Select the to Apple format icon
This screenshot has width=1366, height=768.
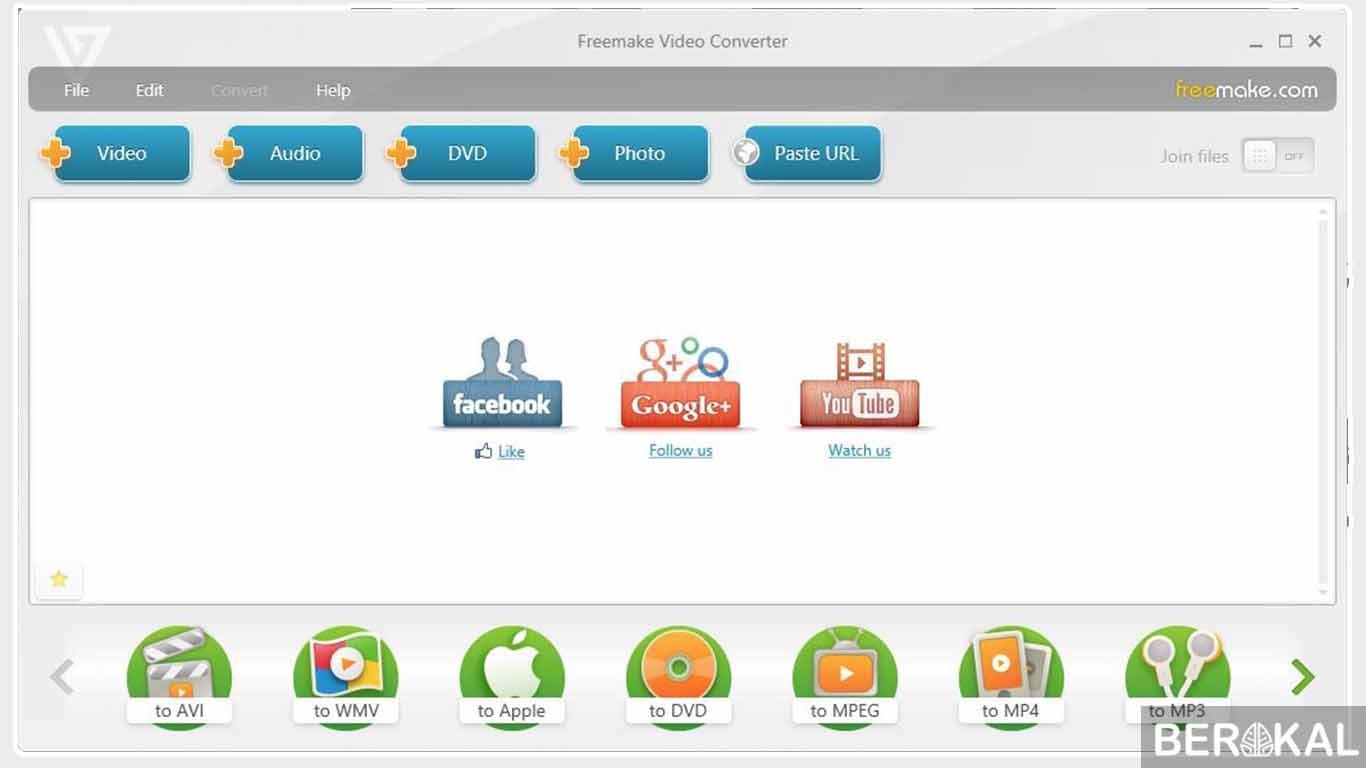[512, 677]
